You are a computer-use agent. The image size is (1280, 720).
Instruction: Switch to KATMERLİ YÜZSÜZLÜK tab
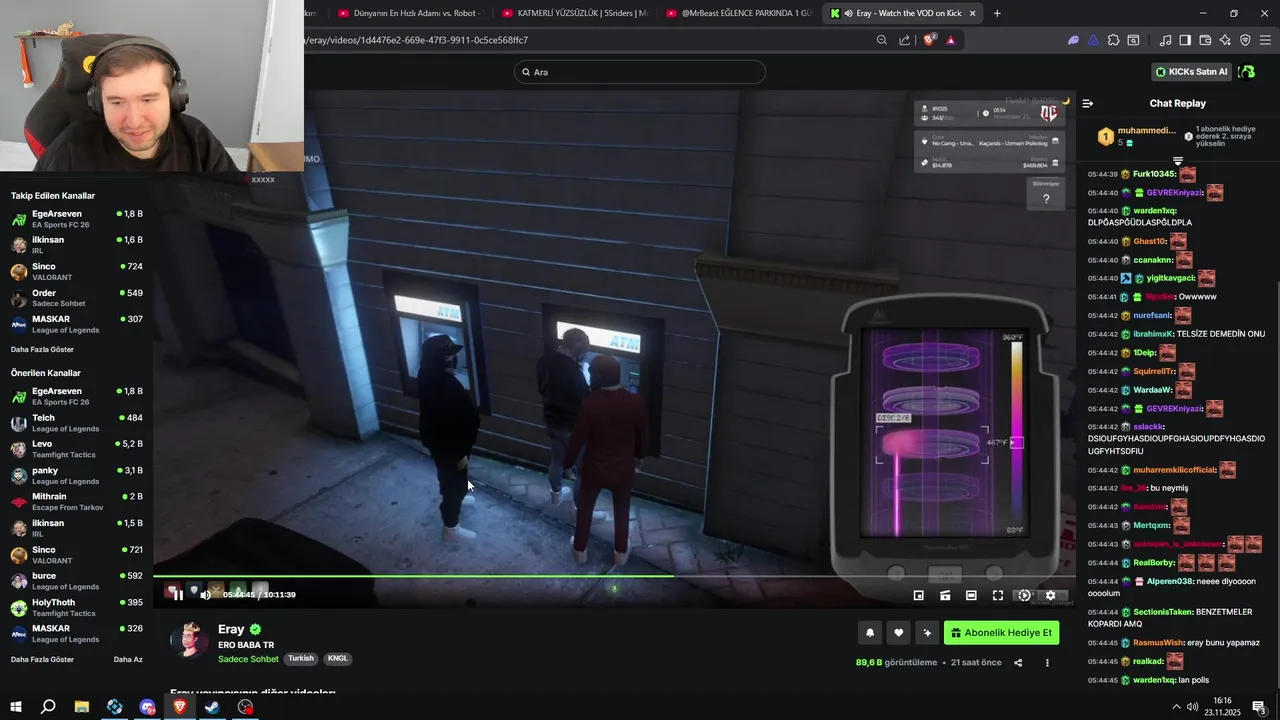(574, 13)
